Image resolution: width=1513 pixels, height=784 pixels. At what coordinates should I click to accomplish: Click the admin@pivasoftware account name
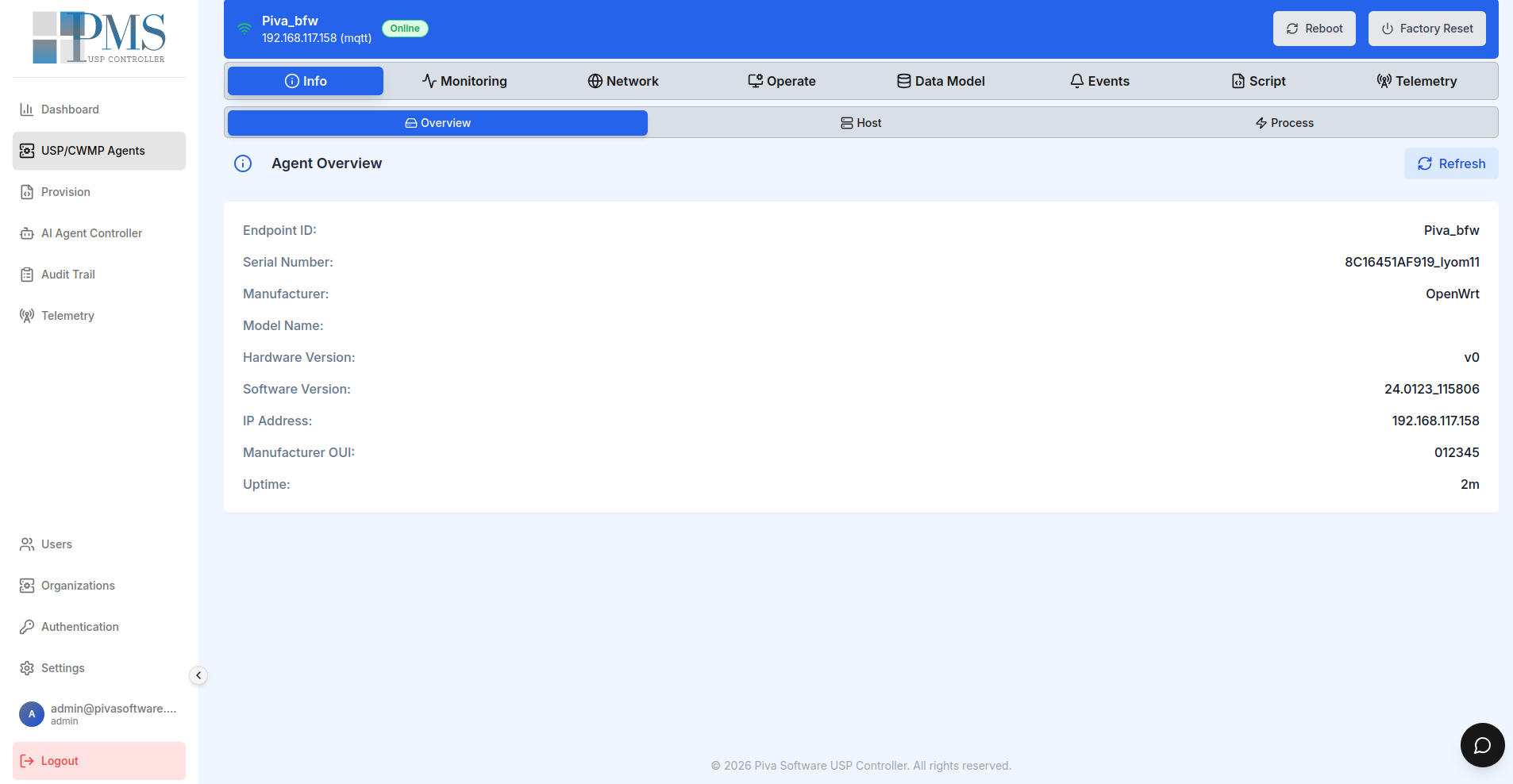coord(114,709)
